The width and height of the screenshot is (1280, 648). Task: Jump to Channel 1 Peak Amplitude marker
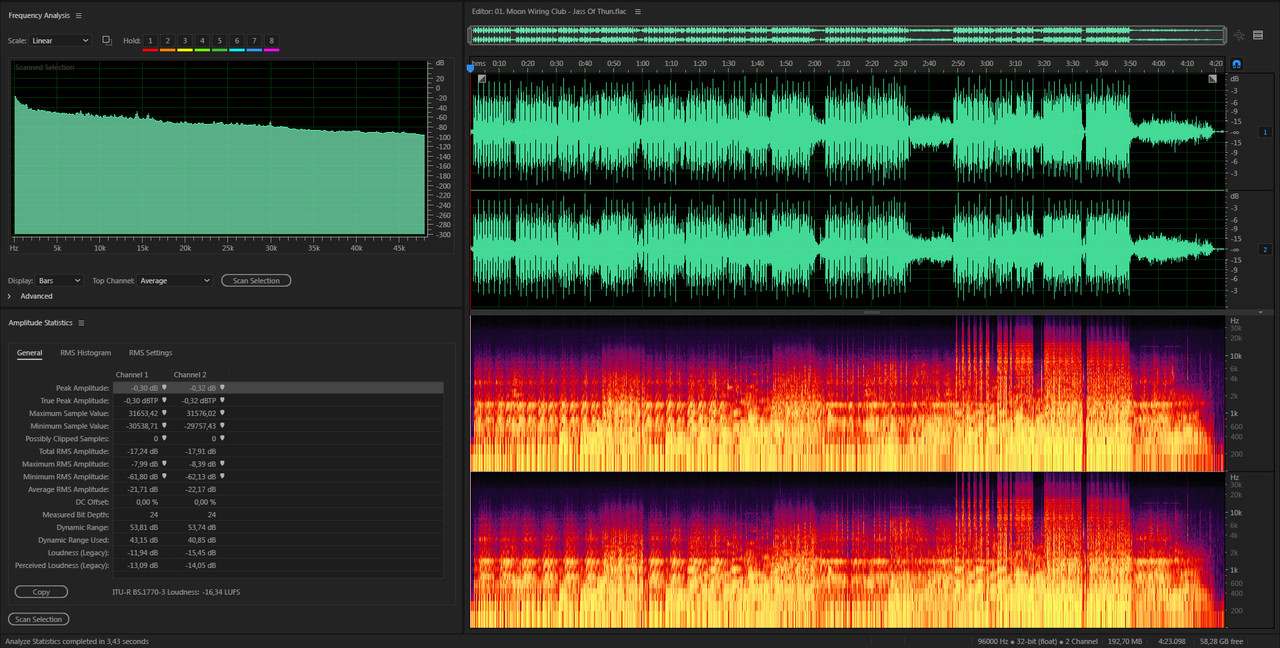(x=164, y=387)
